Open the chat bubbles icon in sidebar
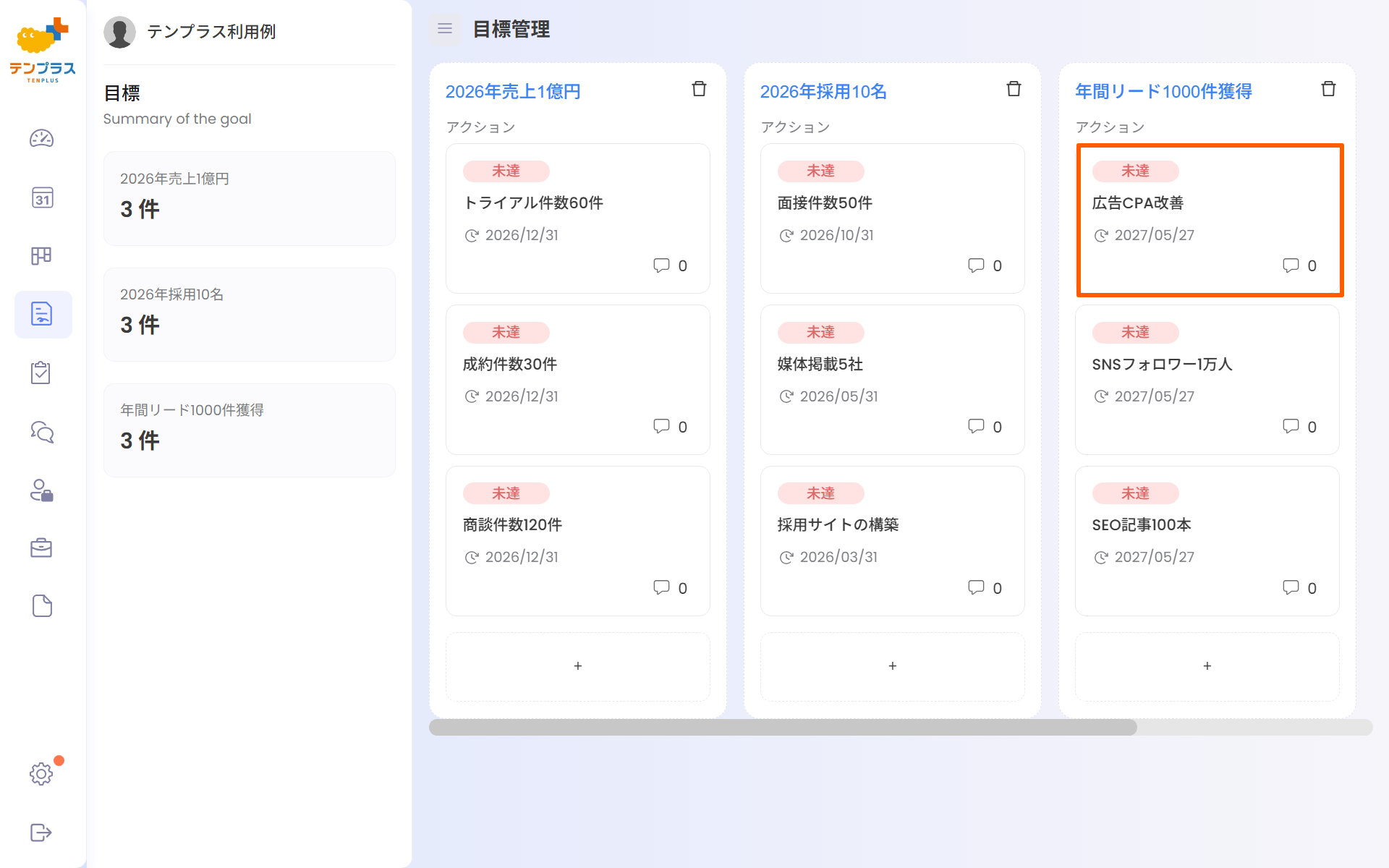Viewport: 1389px width, 868px height. [x=42, y=432]
